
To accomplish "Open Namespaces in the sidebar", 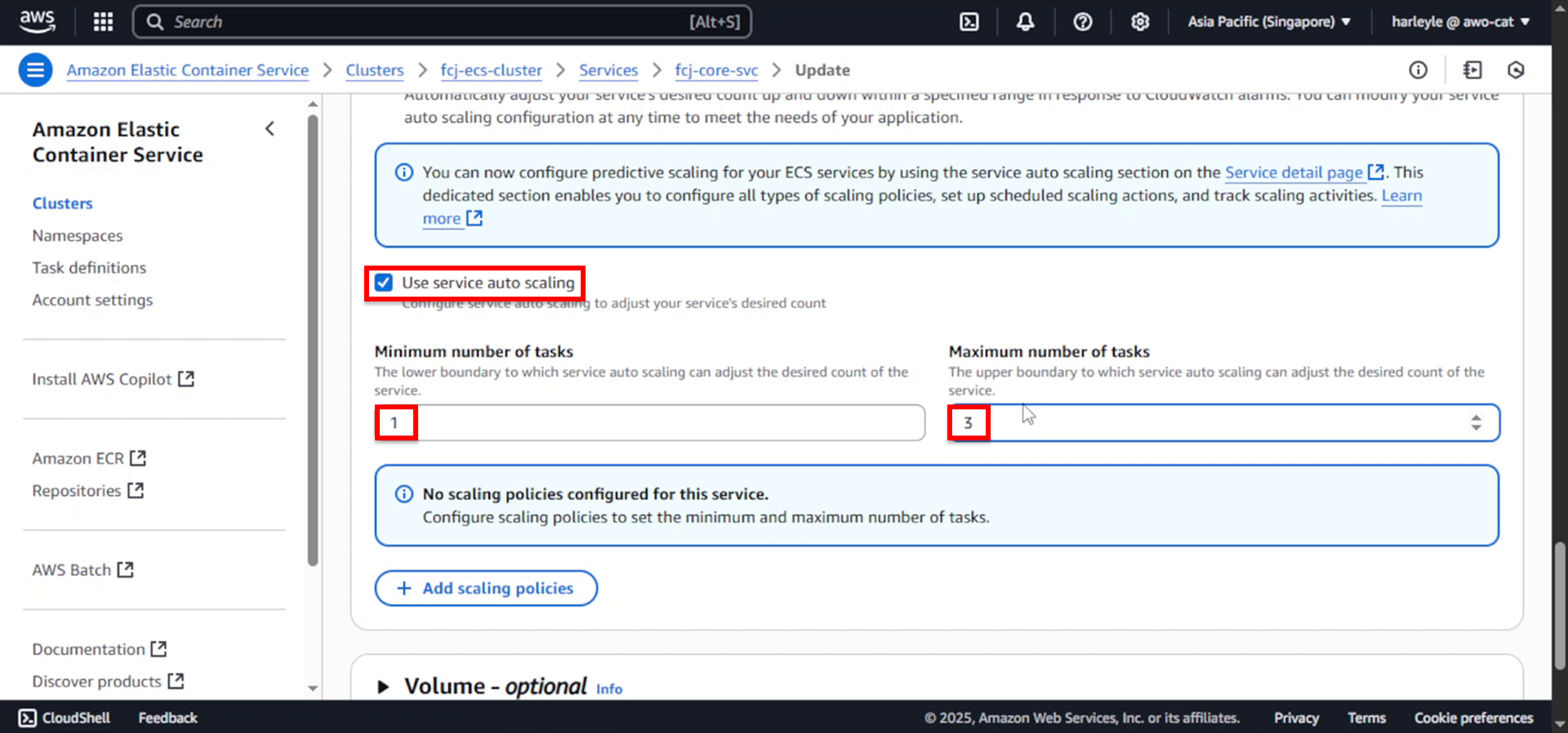I will 78,235.
